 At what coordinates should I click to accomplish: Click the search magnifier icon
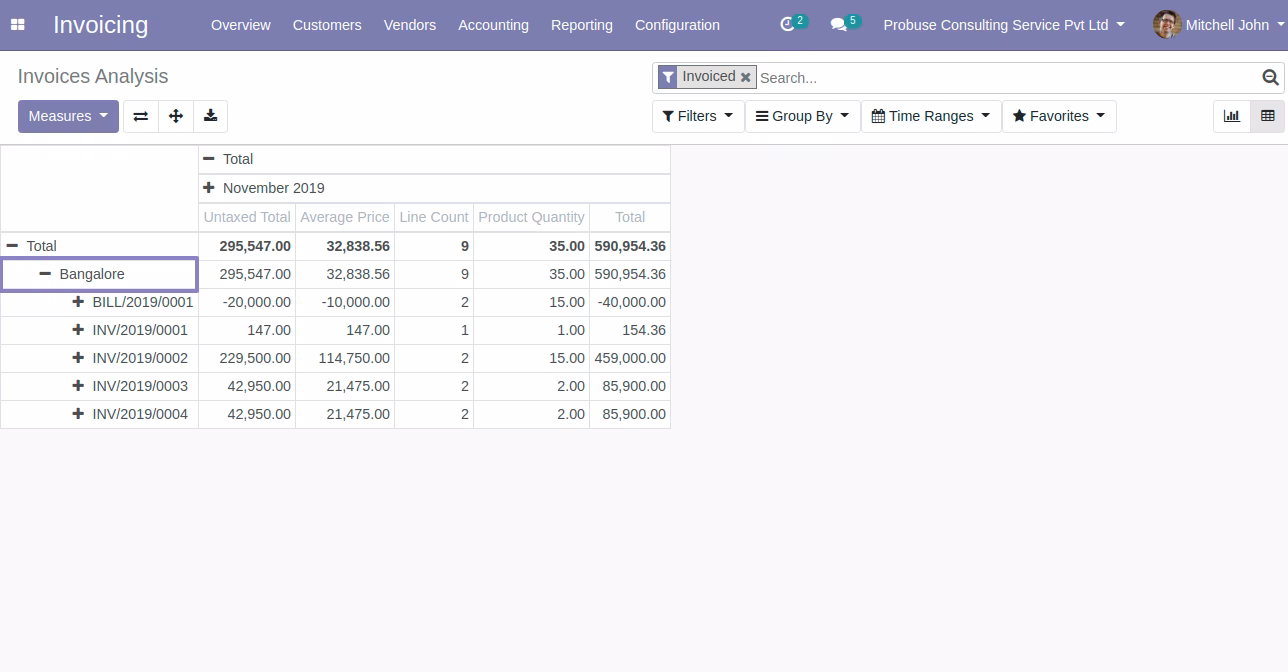point(1270,77)
